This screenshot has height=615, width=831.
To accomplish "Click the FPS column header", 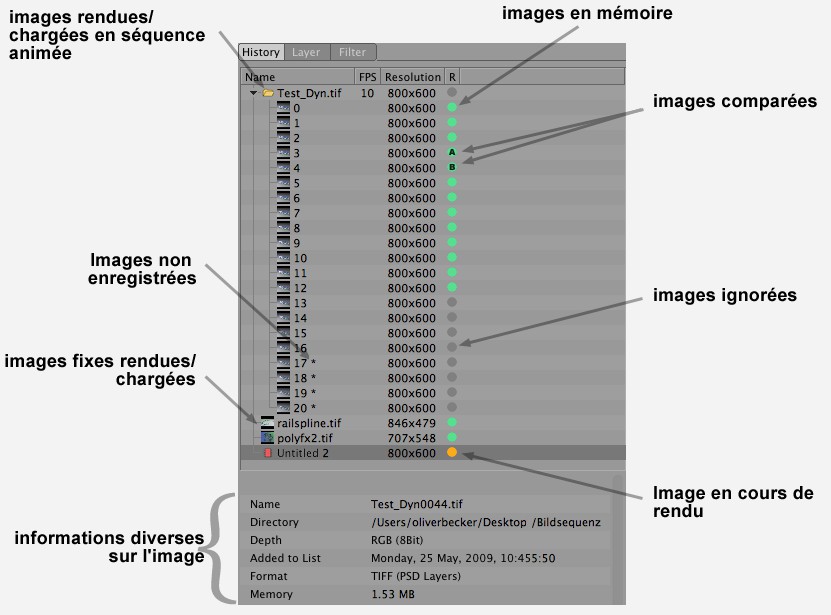I will click(x=368, y=77).
